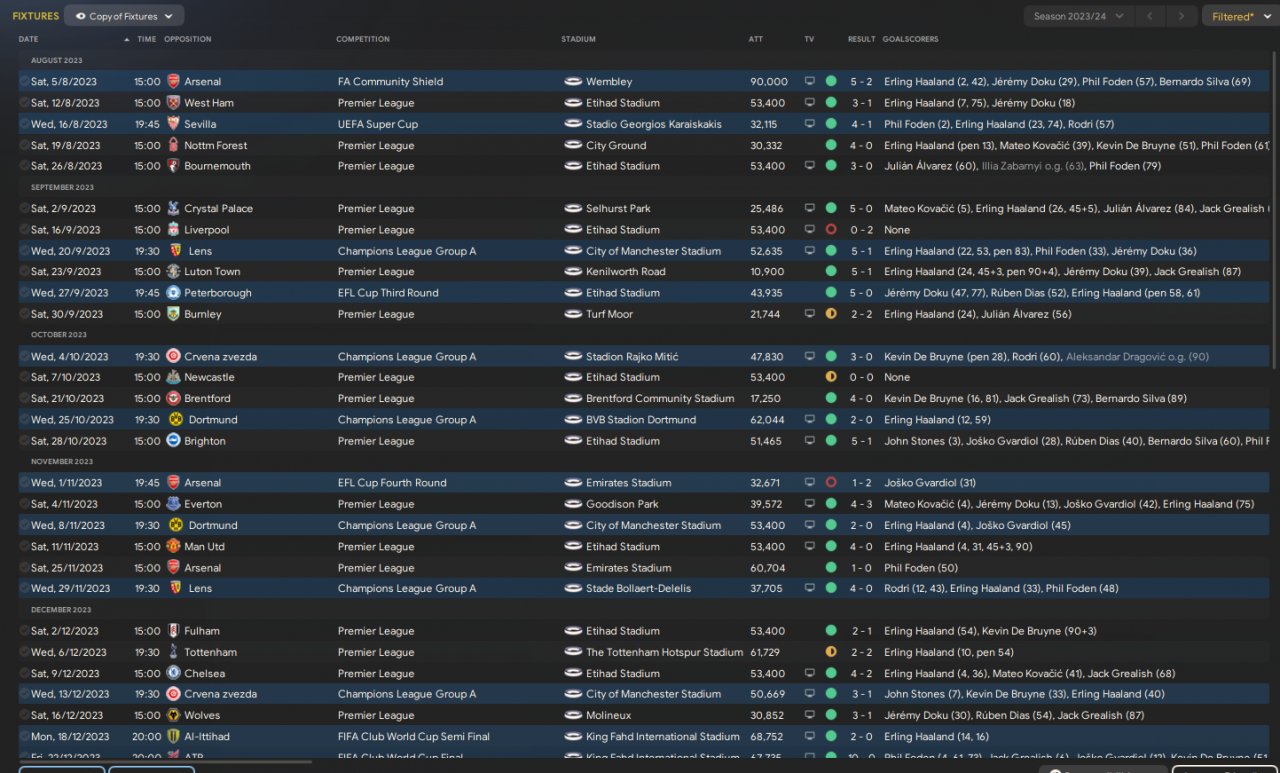The image size is (1280, 773).
Task: Click the EFL Cup Third Round competition name
Action: click(388, 293)
